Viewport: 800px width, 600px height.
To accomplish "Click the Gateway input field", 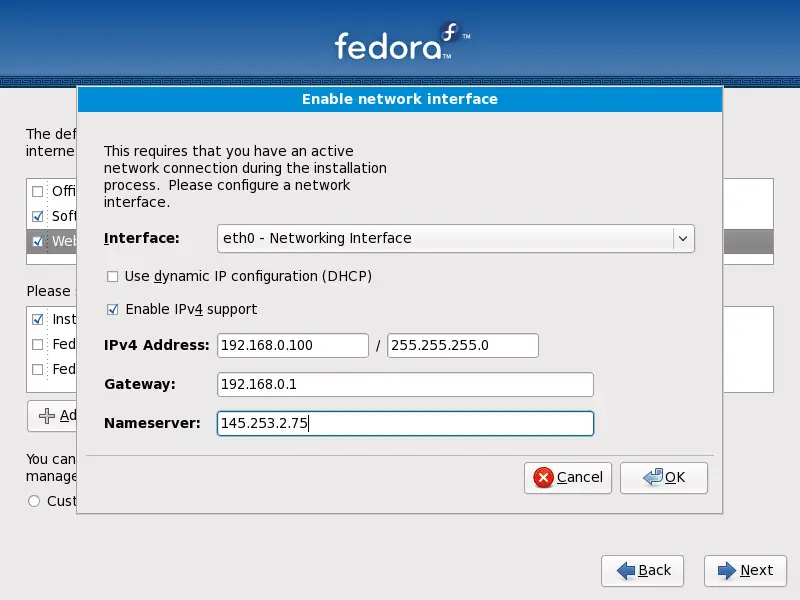I will coord(405,384).
